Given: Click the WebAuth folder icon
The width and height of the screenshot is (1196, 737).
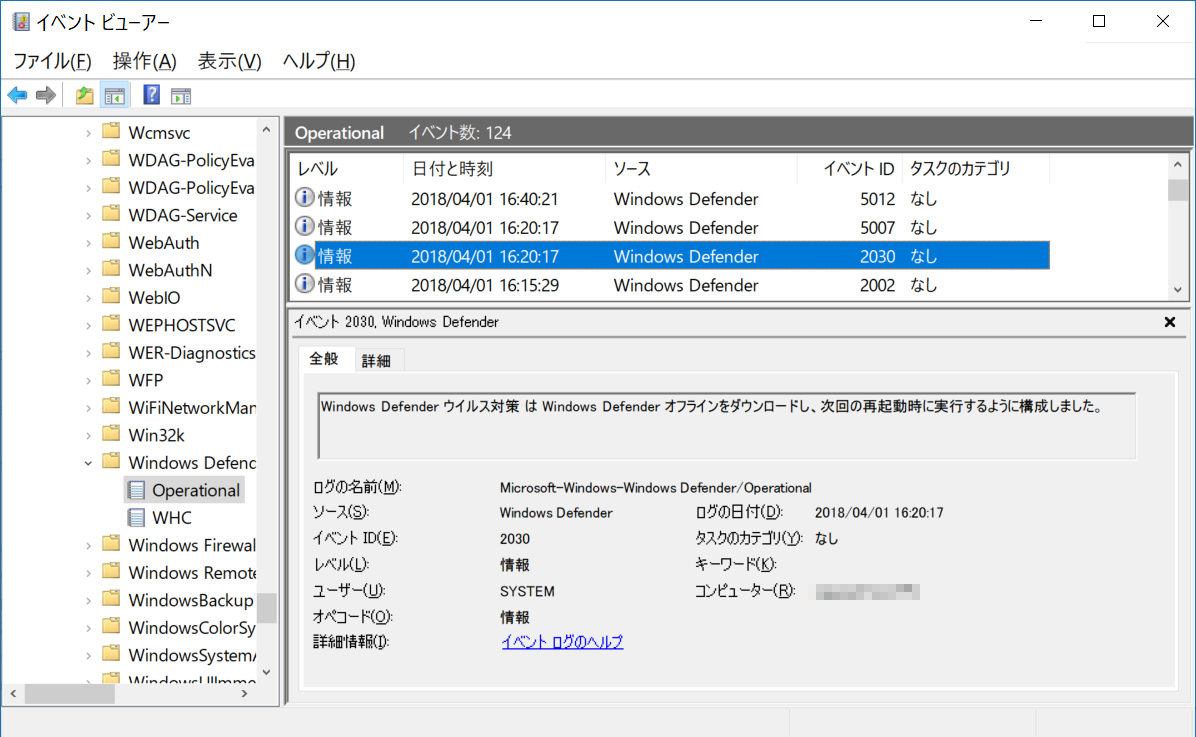Looking at the screenshot, I should [111, 241].
